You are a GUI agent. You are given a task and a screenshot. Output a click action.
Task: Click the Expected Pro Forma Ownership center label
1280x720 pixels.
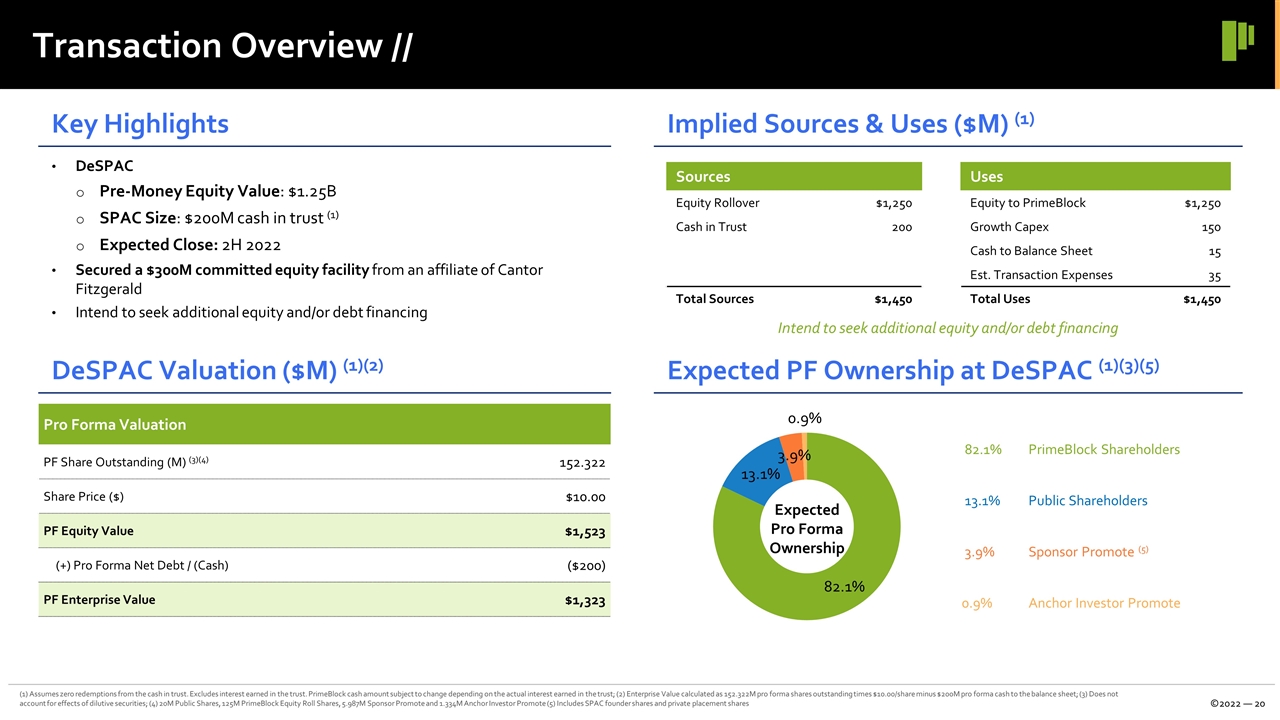(807, 529)
